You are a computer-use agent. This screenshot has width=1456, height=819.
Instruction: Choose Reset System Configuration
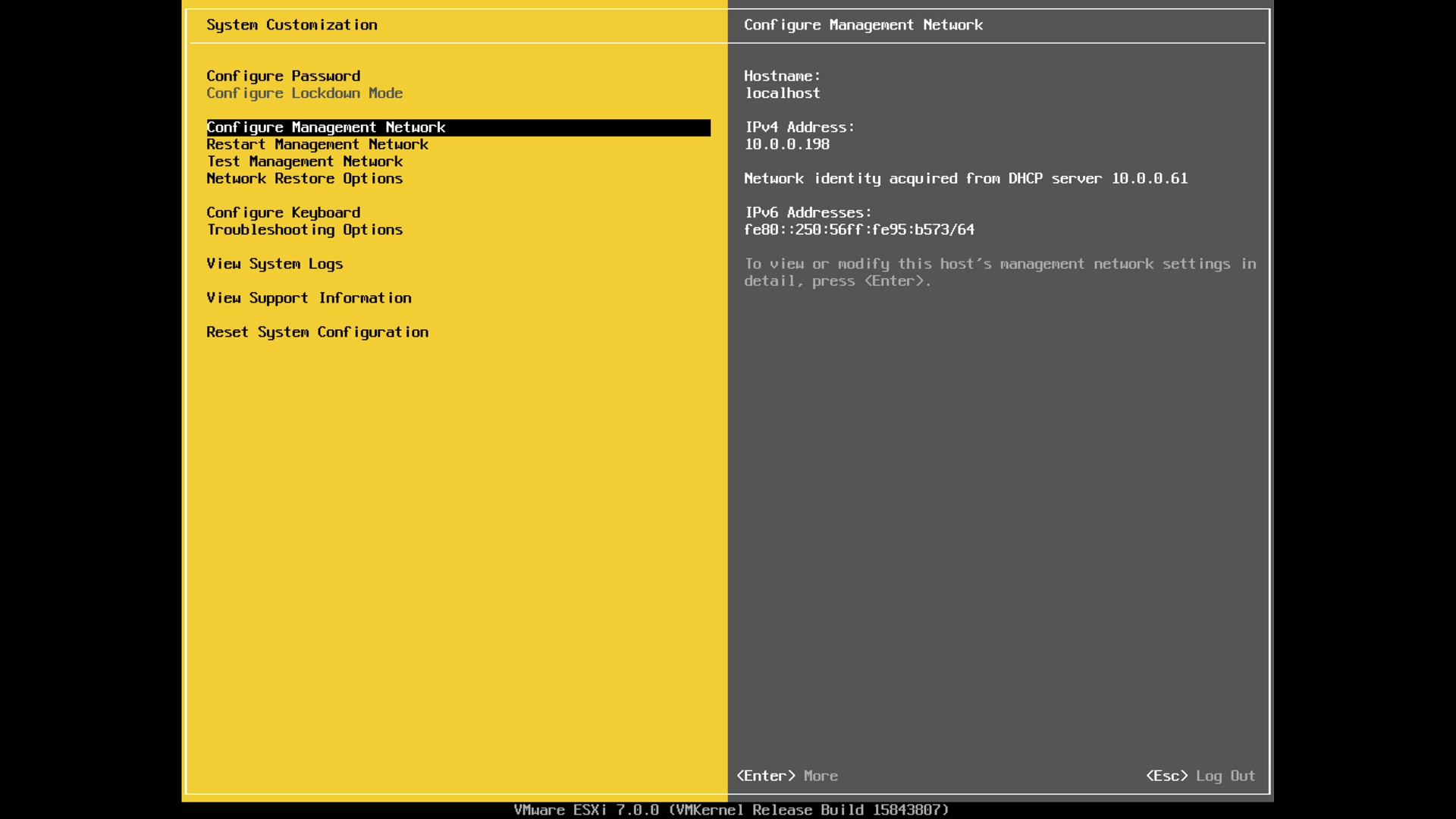317,332
